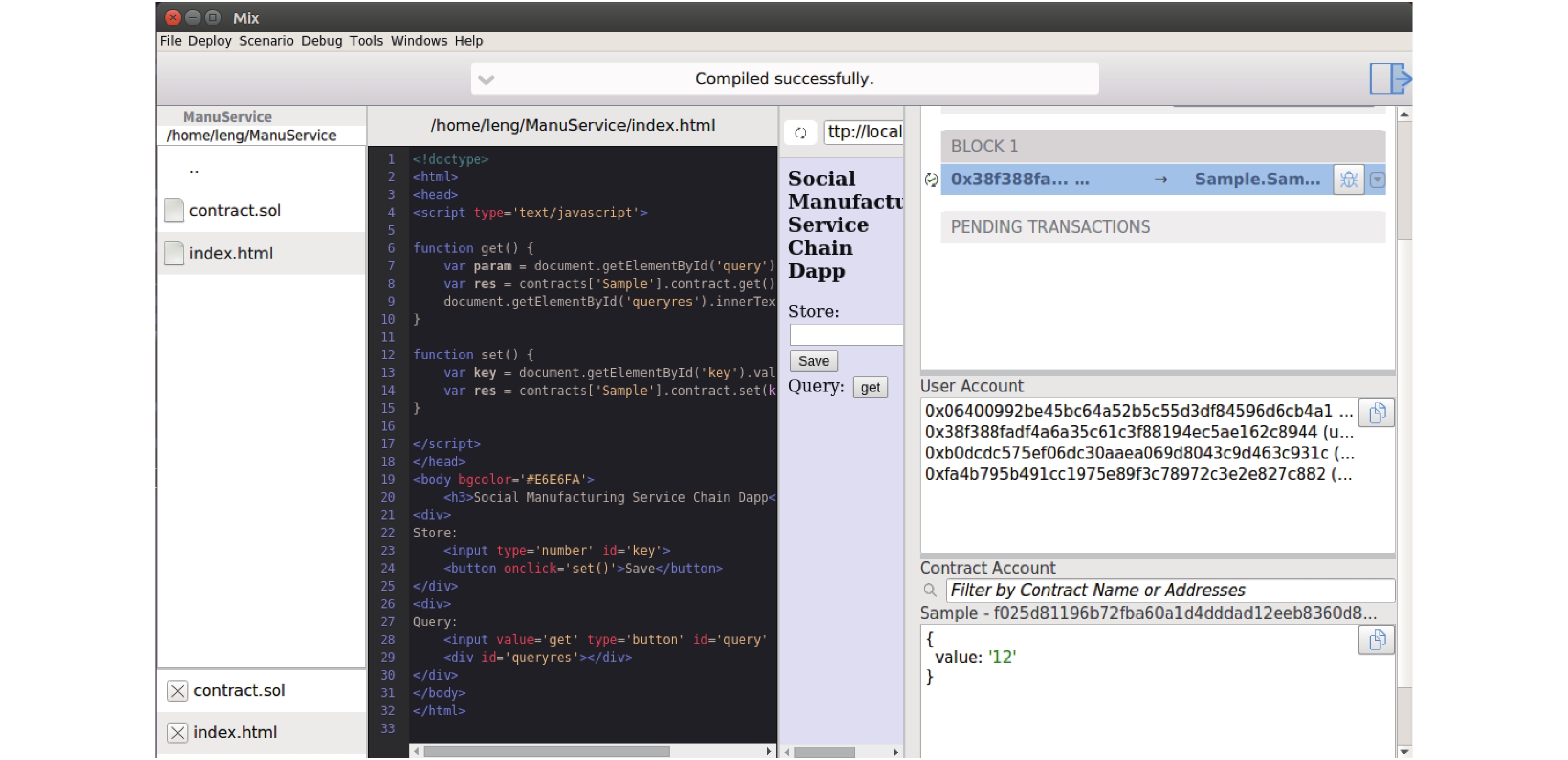Click the editor horizontal scrollbar
This screenshot has height=760, width=1568.
pos(546,751)
